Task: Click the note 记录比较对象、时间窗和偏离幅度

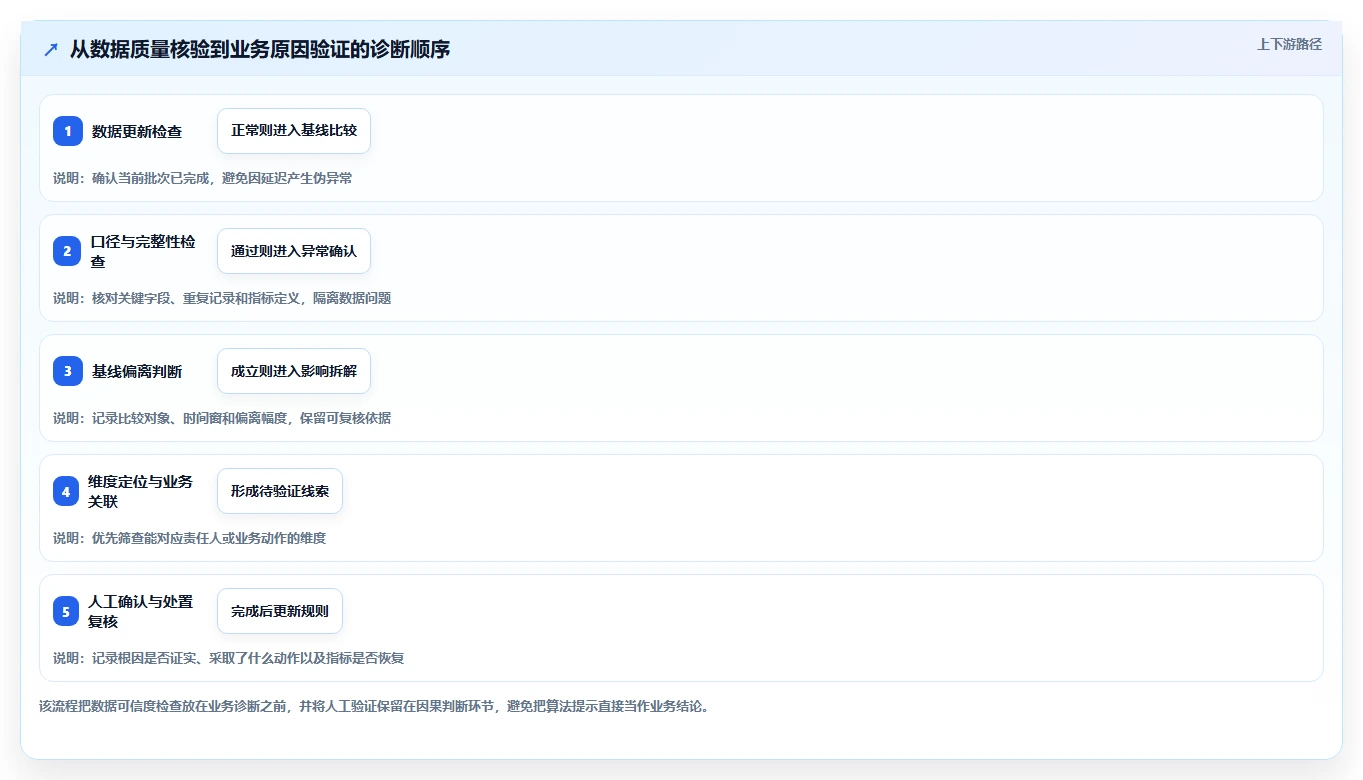Action: [x=188, y=418]
